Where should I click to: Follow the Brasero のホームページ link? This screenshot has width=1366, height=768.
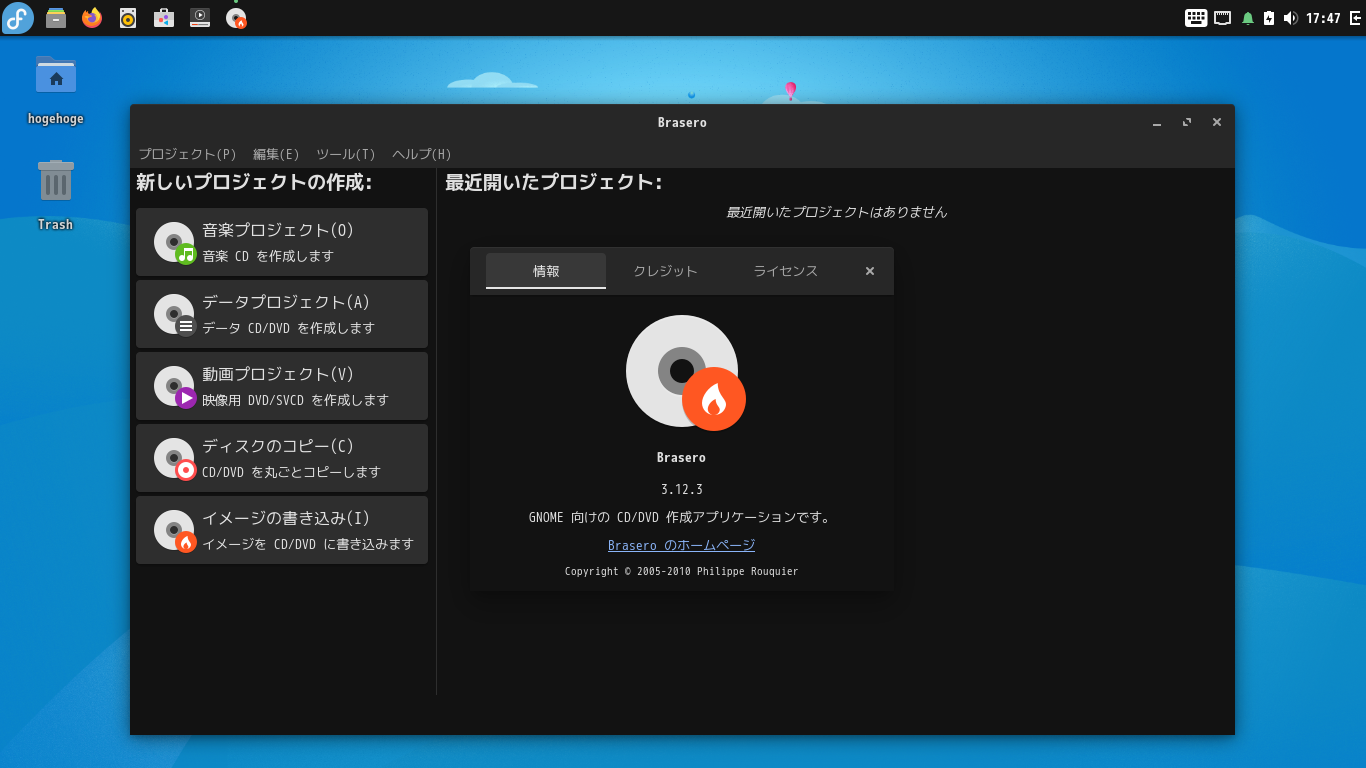point(682,545)
